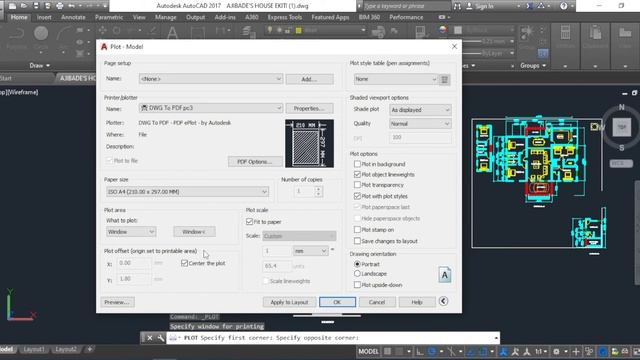Select Portrait orientation radio button
640x360 pixels.
point(357,264)
